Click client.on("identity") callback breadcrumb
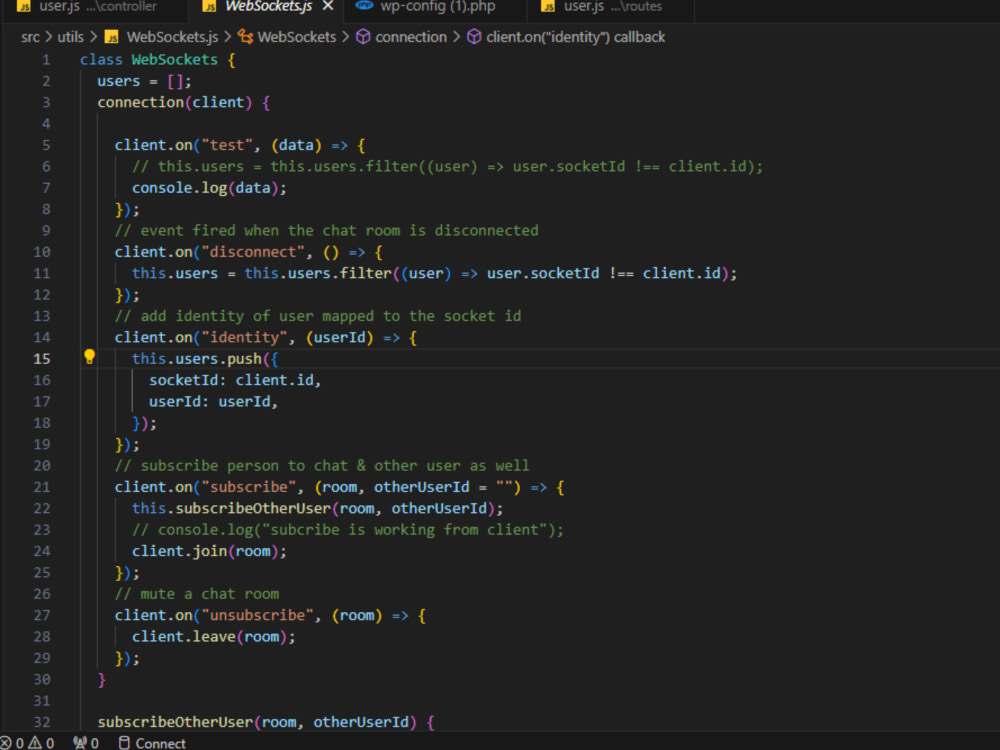The image size is (1000, 750). [575, 37]
